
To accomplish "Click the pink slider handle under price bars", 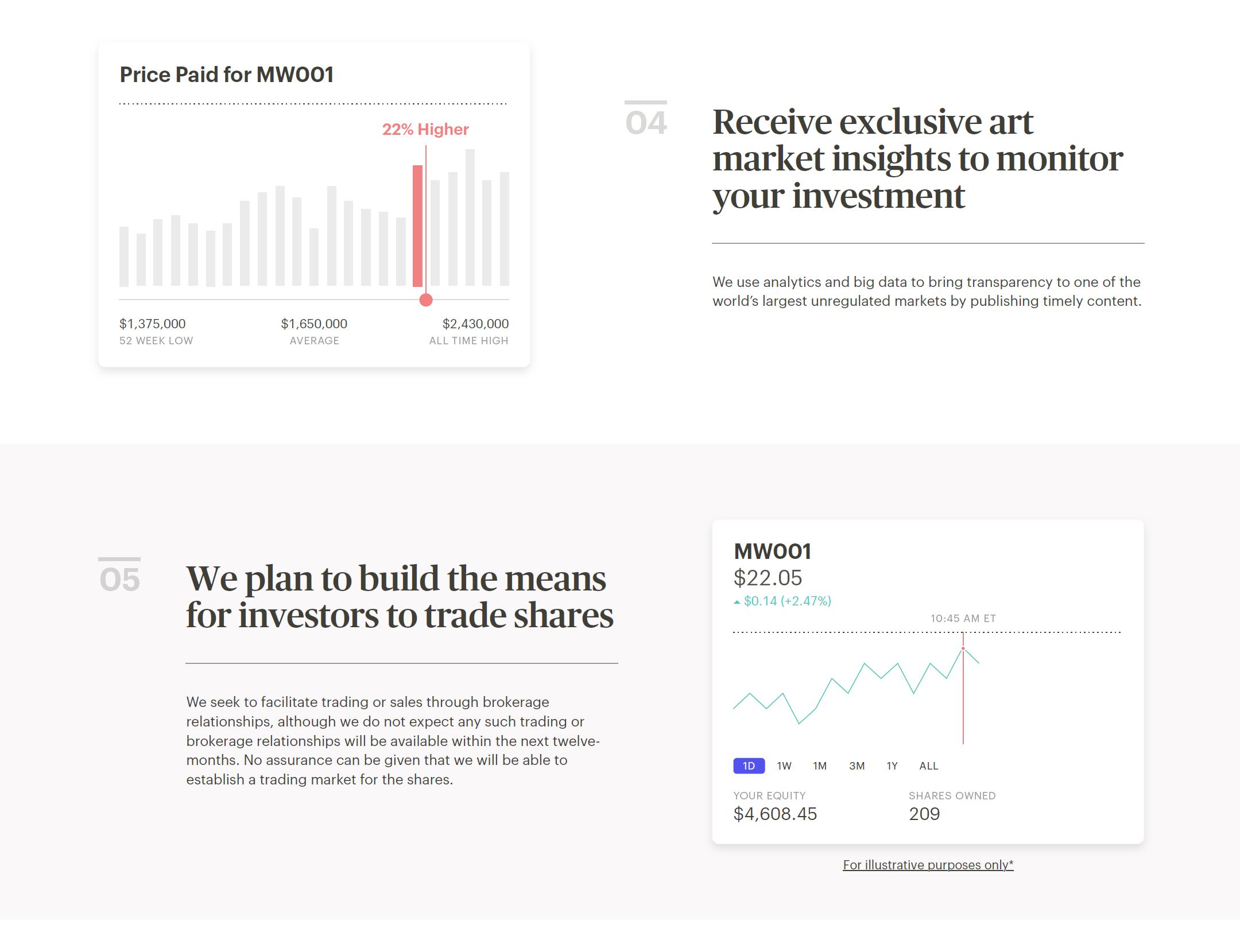I will [x=426, y=300].
